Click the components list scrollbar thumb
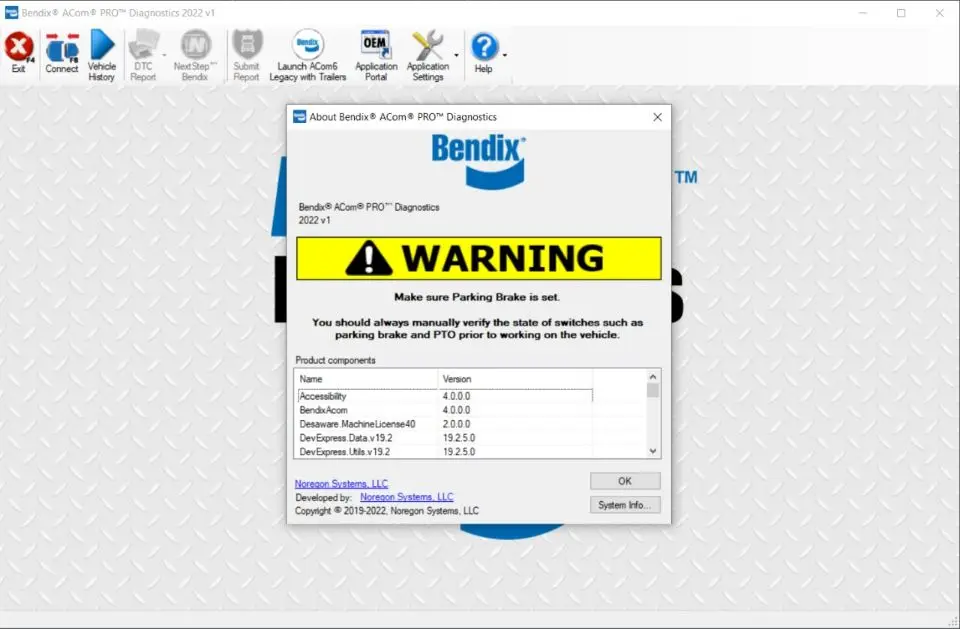 click(653, 390)
